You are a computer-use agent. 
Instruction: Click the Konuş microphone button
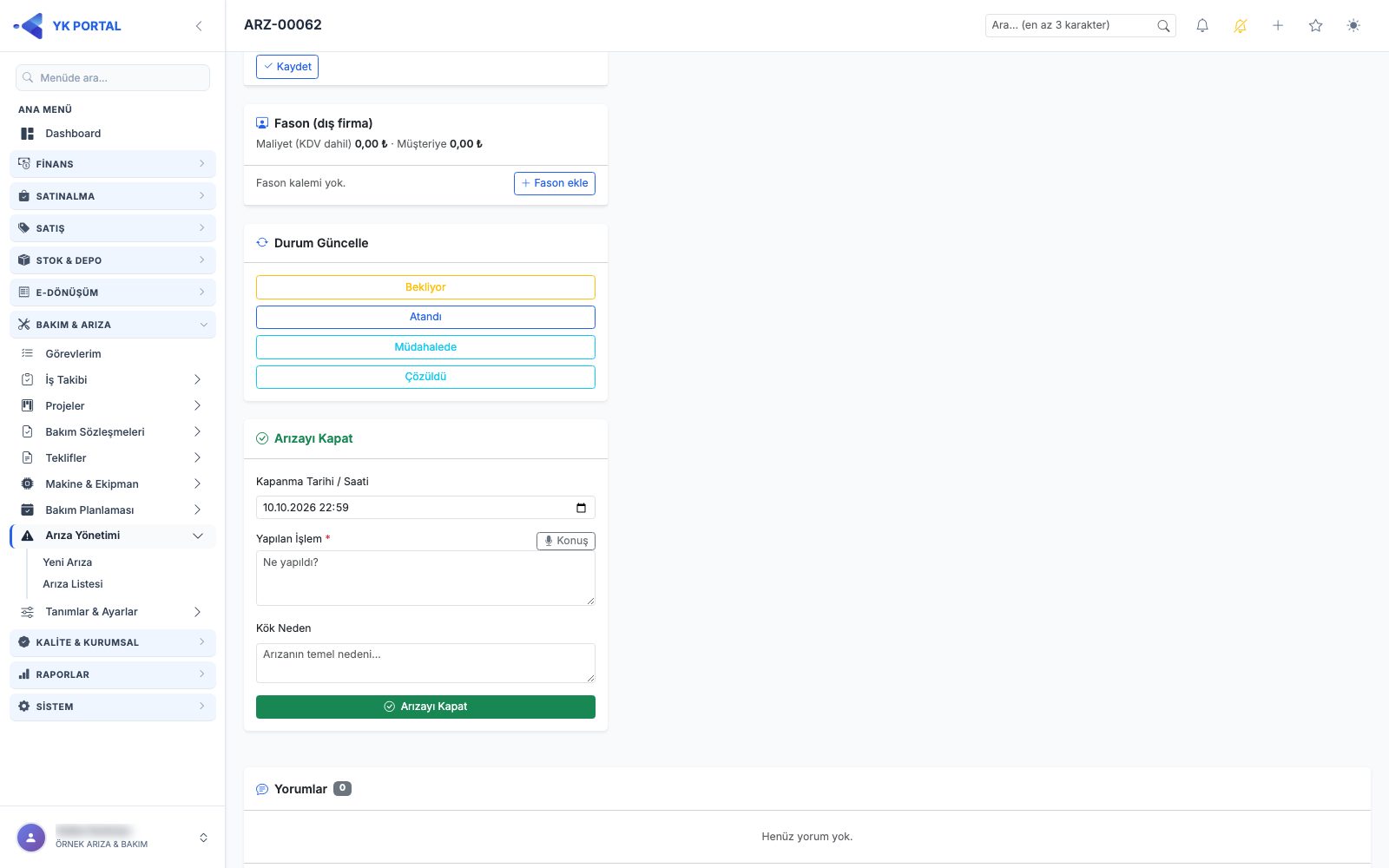pyautogui.click(x=566, y=541)
